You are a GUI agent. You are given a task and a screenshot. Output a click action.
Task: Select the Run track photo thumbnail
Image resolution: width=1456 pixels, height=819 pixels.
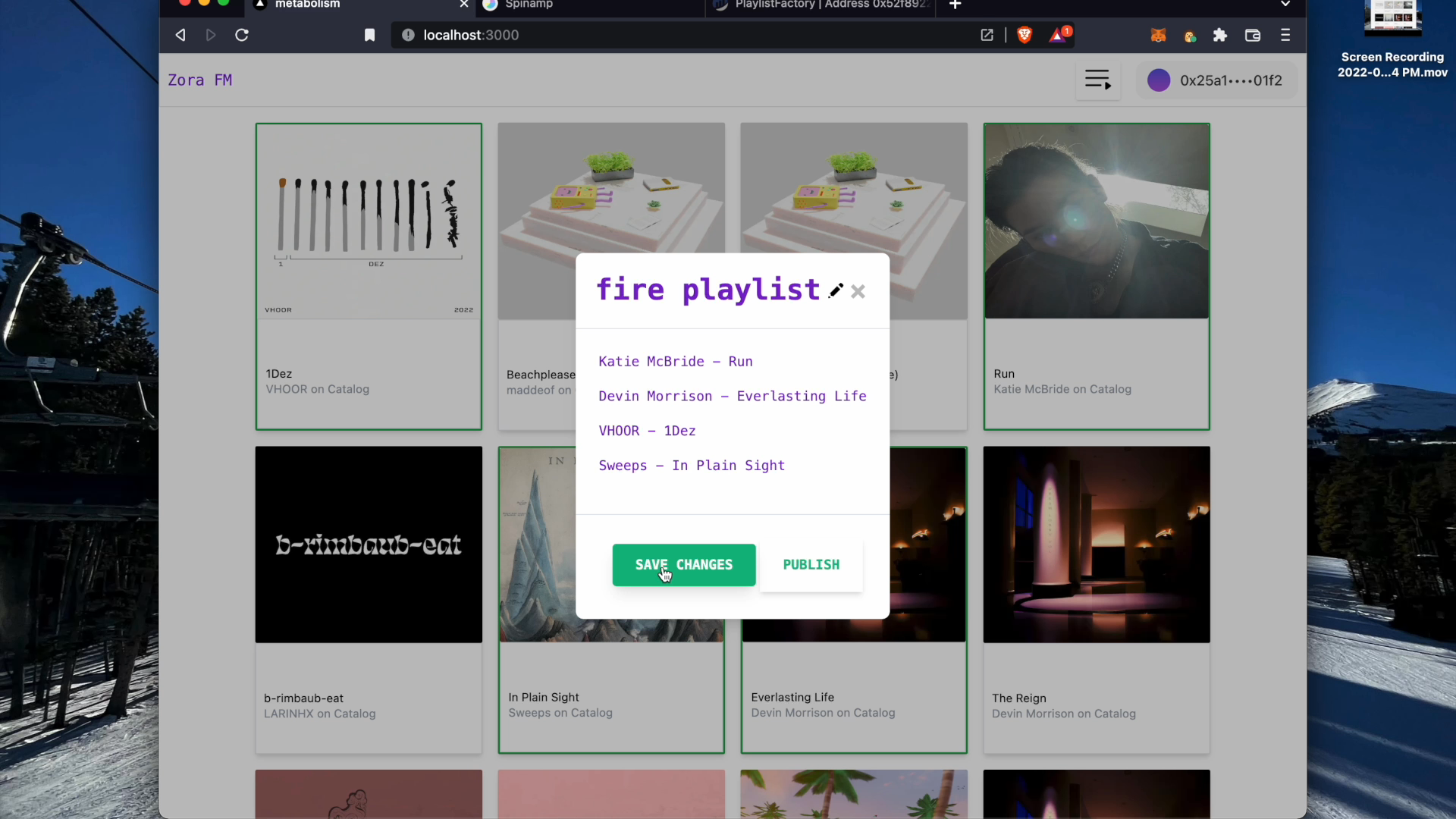(1097, 221)
